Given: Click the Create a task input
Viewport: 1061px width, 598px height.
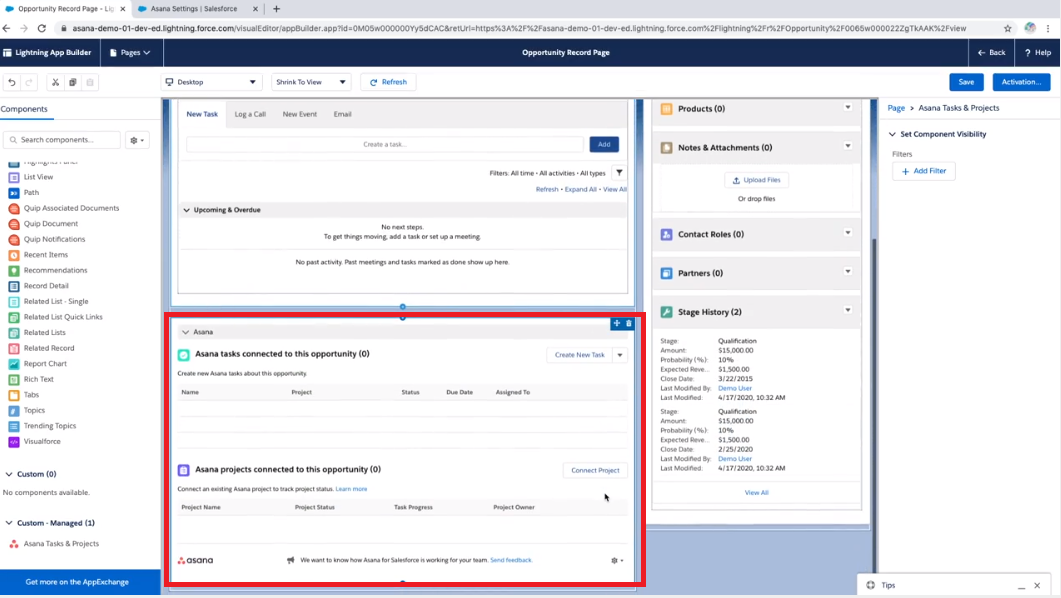Looking at the screenshot, I should pyautogui.click(x=384, y=144).
